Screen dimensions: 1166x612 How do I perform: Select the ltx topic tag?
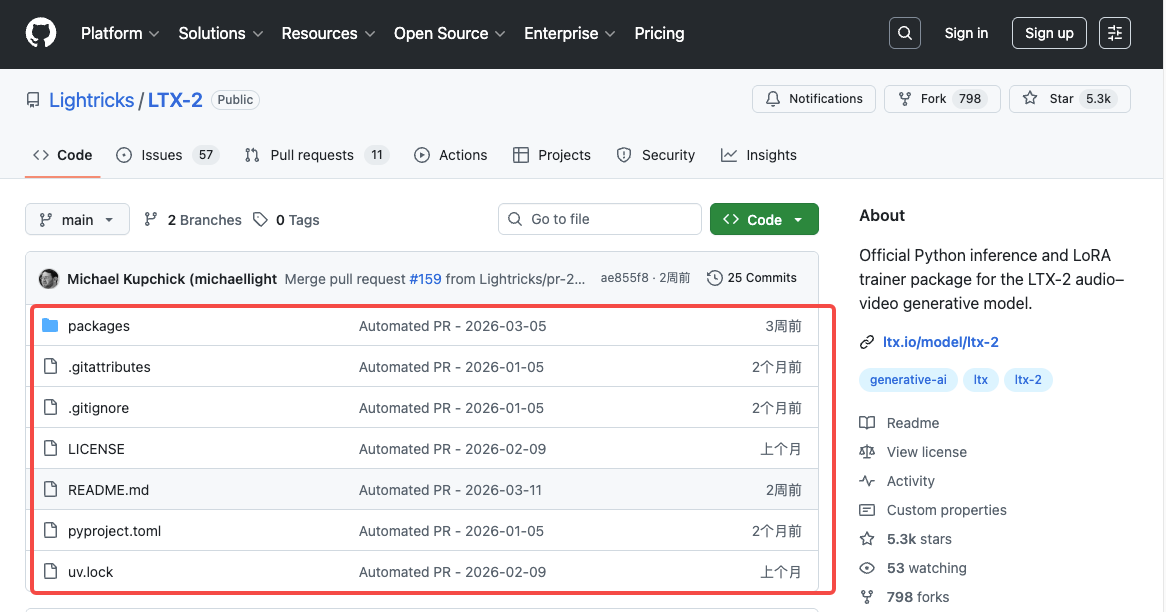coord(981,380)
